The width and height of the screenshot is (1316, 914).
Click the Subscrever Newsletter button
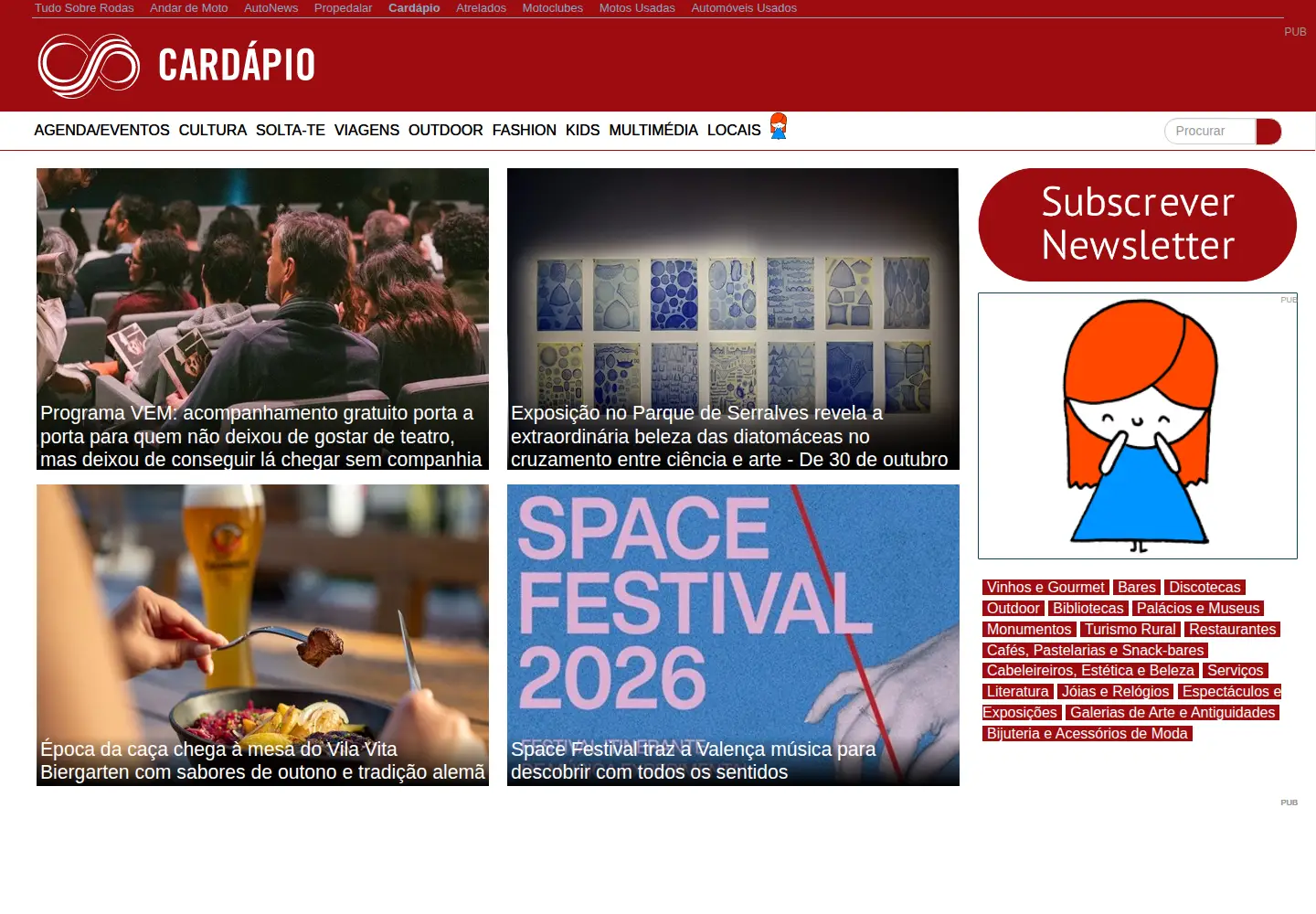tap(1138, 225)
